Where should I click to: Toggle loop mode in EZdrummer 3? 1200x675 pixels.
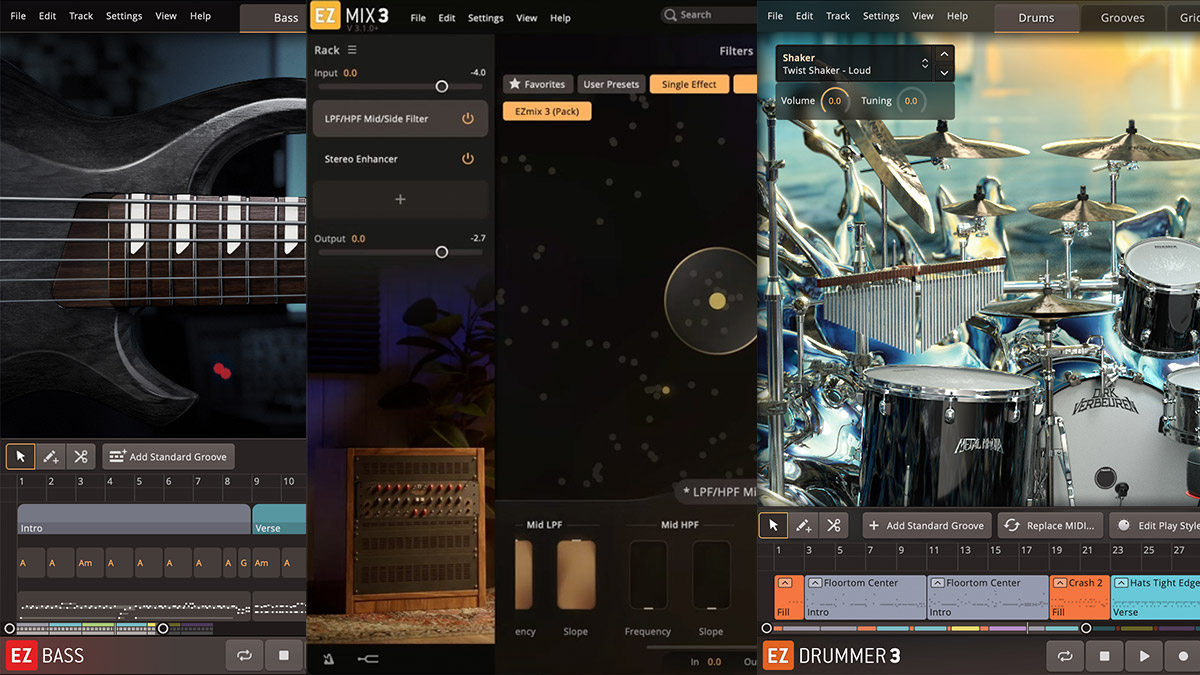pos(1065,656)
